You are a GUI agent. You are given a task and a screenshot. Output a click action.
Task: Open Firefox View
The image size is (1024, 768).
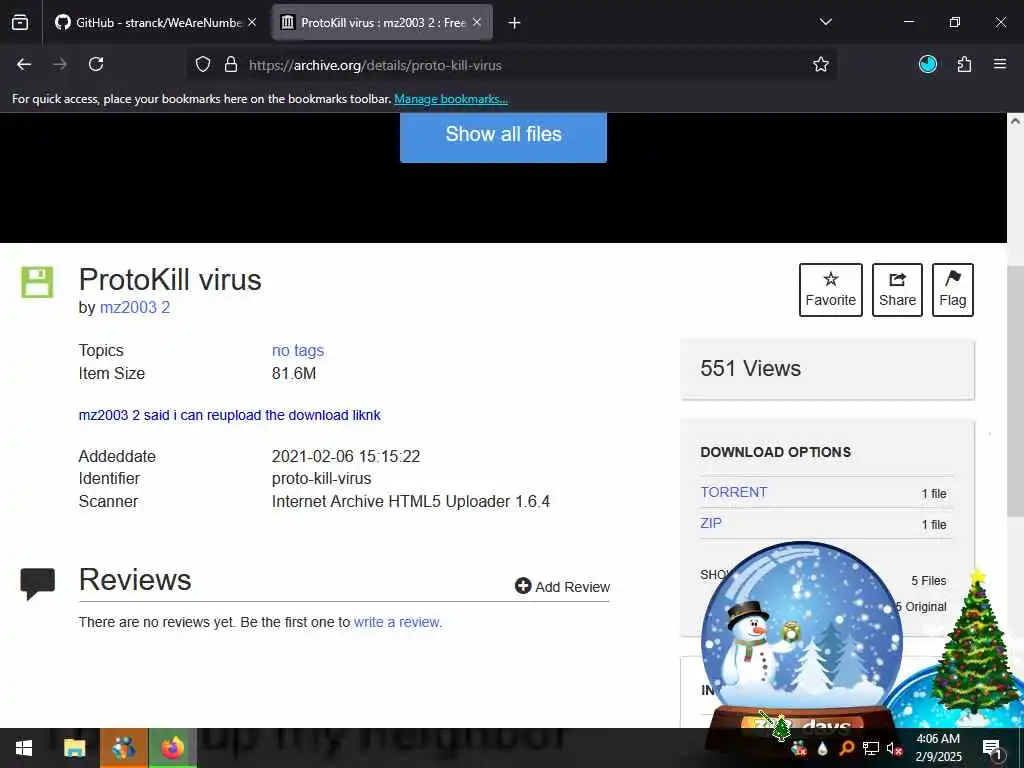pyautogui.click(x=20, y=23)
